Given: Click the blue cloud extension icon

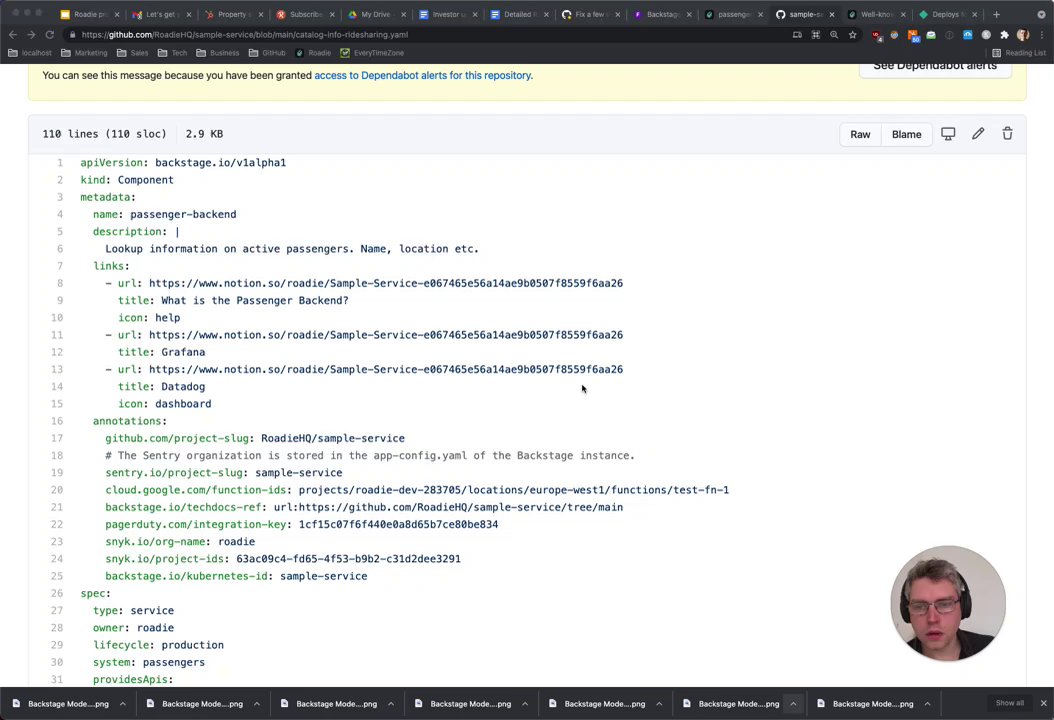Looking at the screenshot, I should (x=967, y=35).
